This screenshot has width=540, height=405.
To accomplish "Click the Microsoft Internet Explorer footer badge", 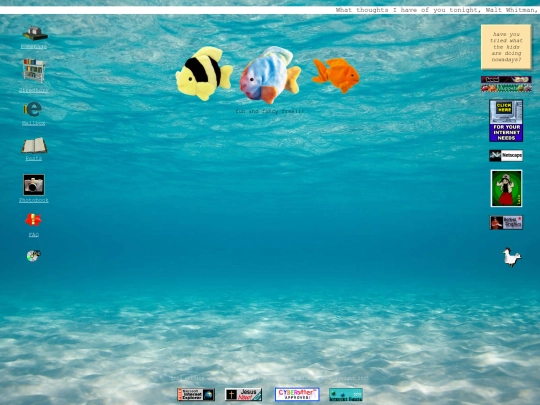I will coord(196,395).
